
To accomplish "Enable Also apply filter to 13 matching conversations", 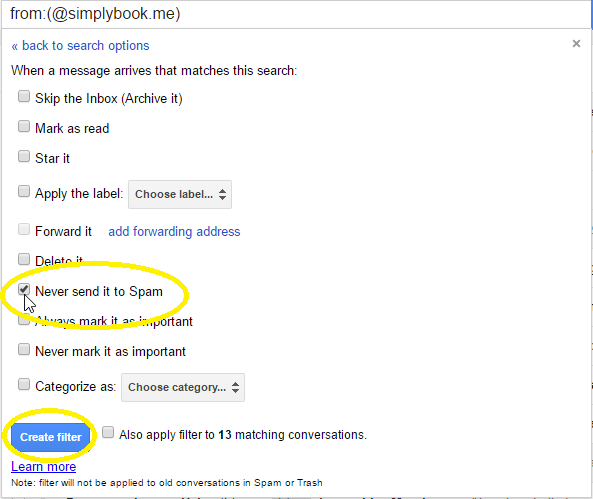I will point(108,432).
